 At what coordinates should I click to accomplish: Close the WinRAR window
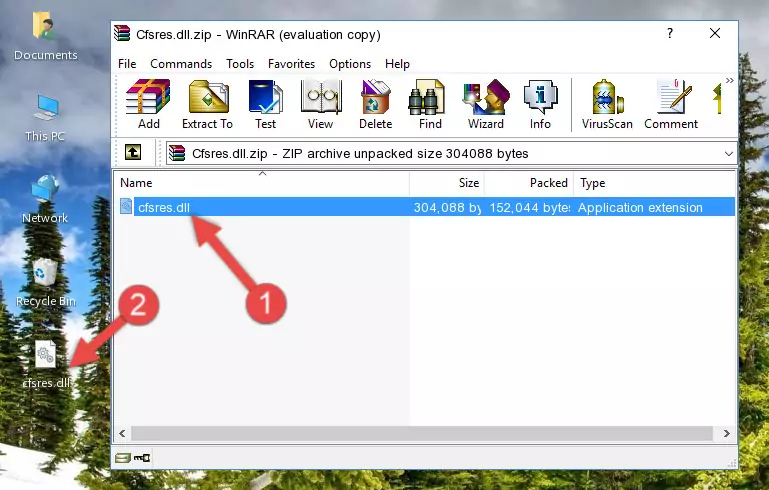(x=715, y=33)
